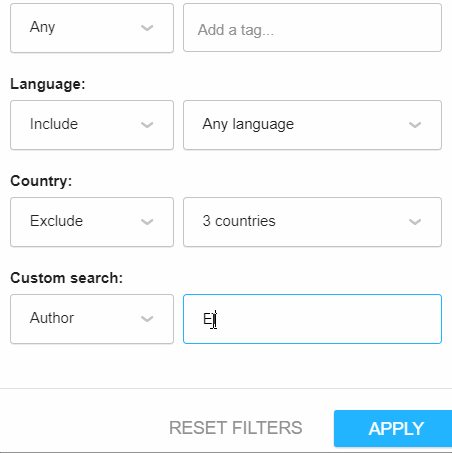Click the Language: section label
This screenshot has height=453, width=452.
coord(48,84)
